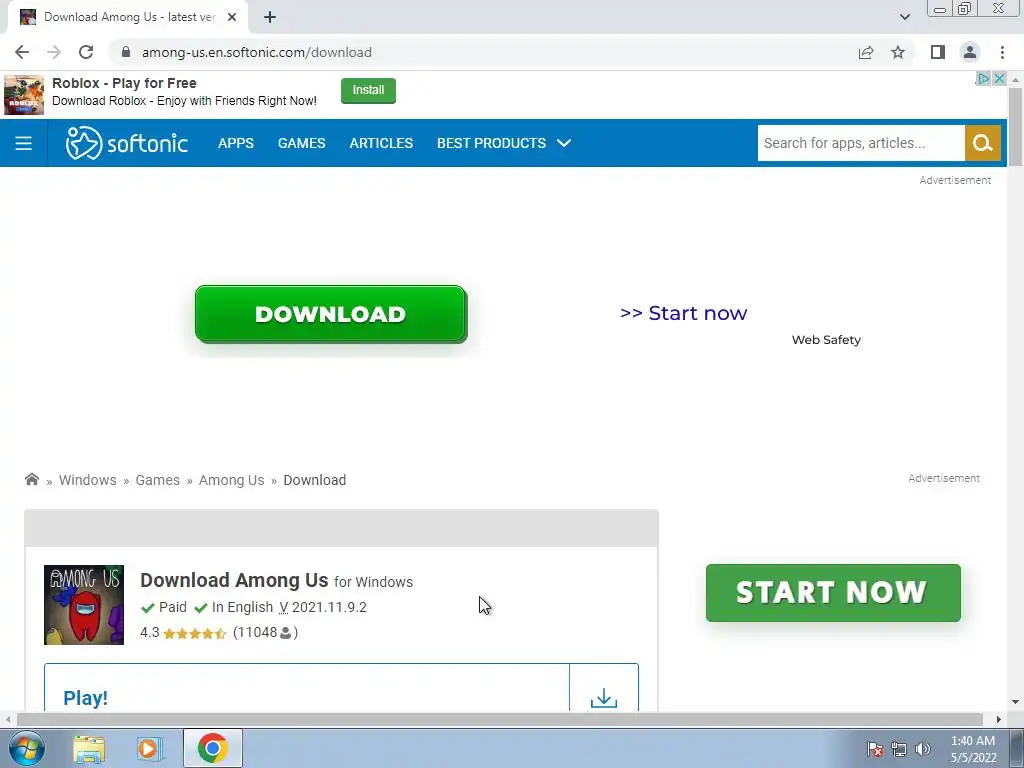Viewport: 1024px width, 768px height.
Task: Click the Chrome taskbar icon
Action: 213,748
